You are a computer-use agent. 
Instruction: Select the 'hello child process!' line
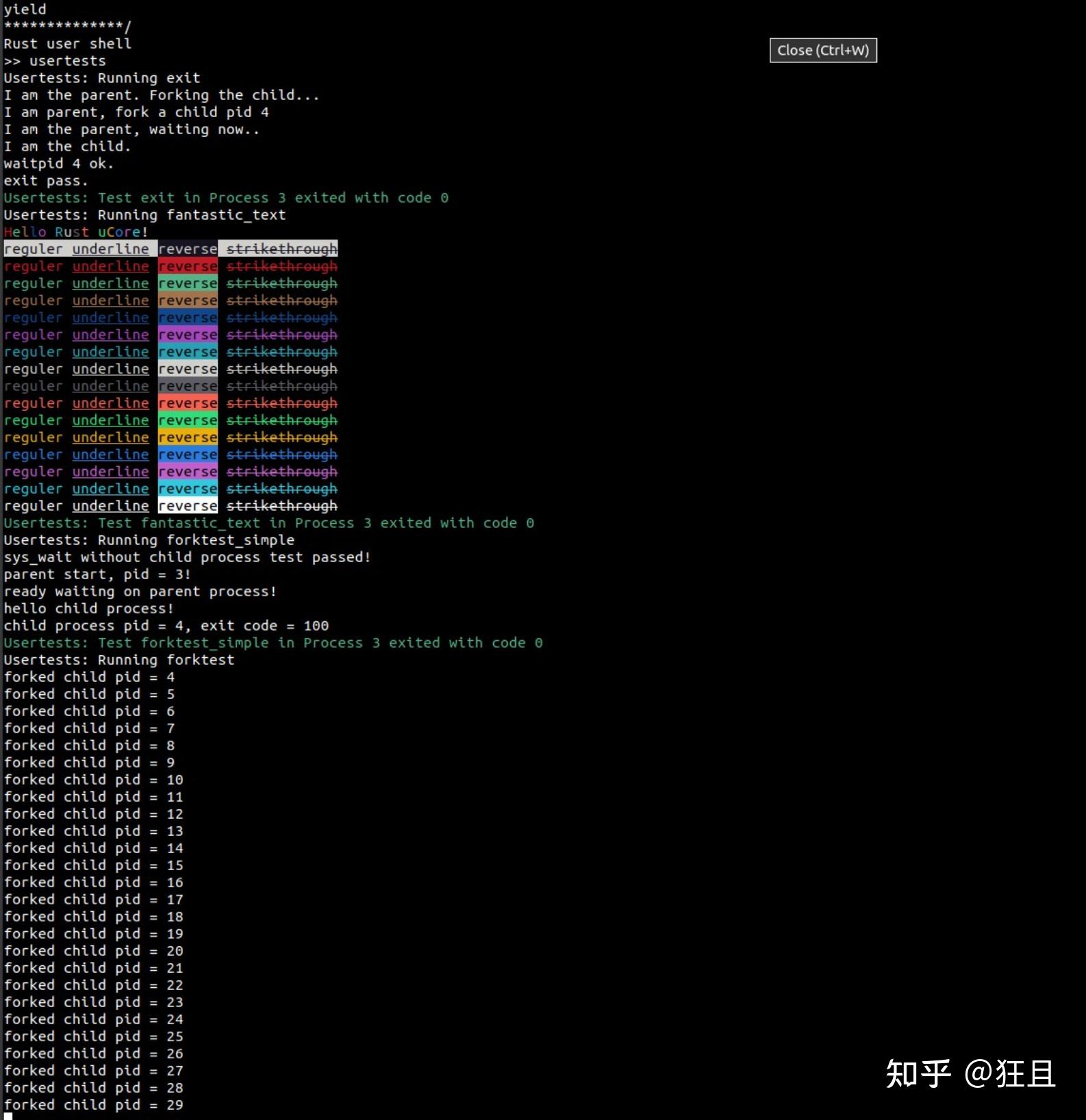click(89, 609)
